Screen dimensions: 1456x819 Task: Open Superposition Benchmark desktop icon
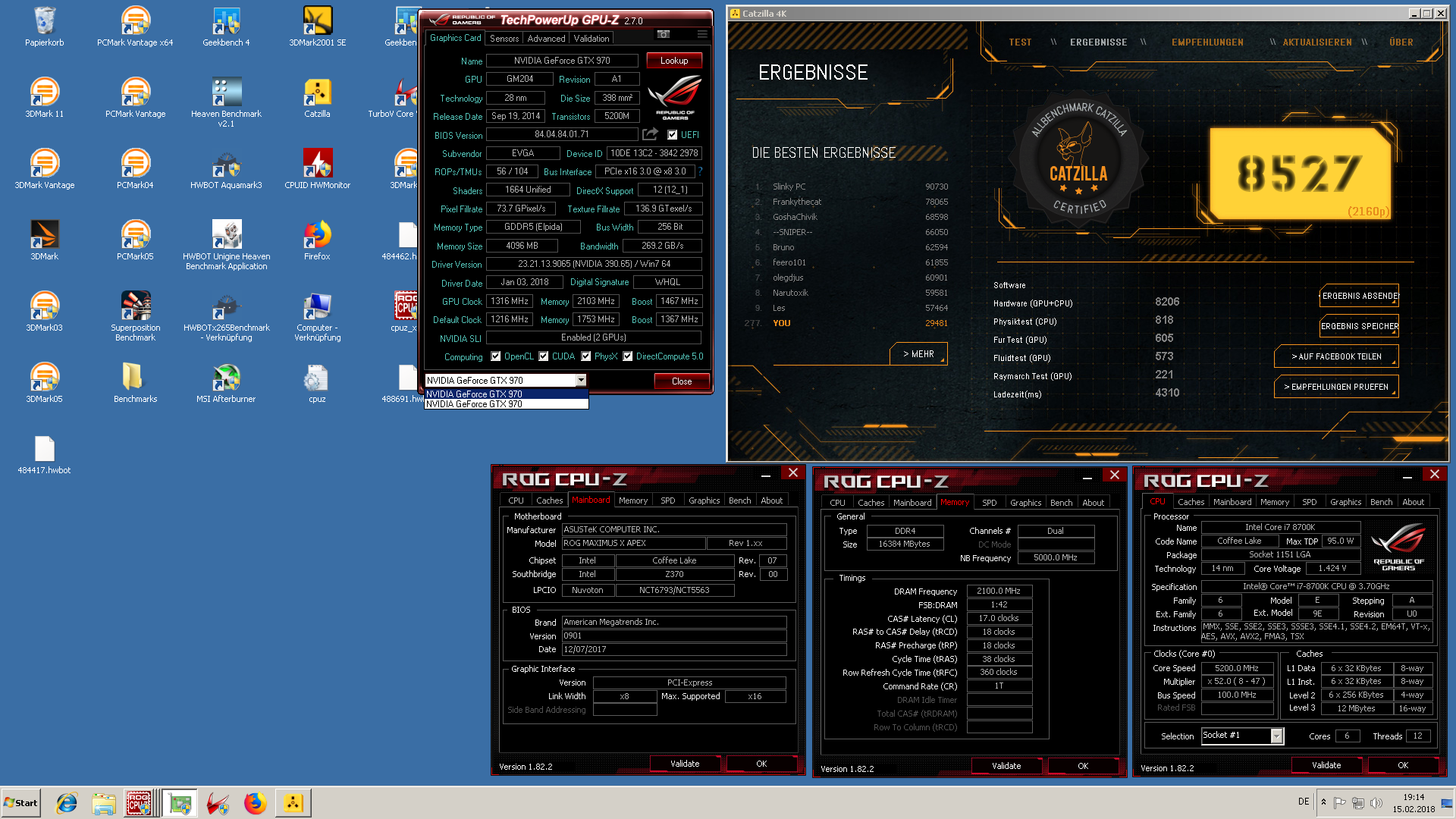(x=135, y=316)
